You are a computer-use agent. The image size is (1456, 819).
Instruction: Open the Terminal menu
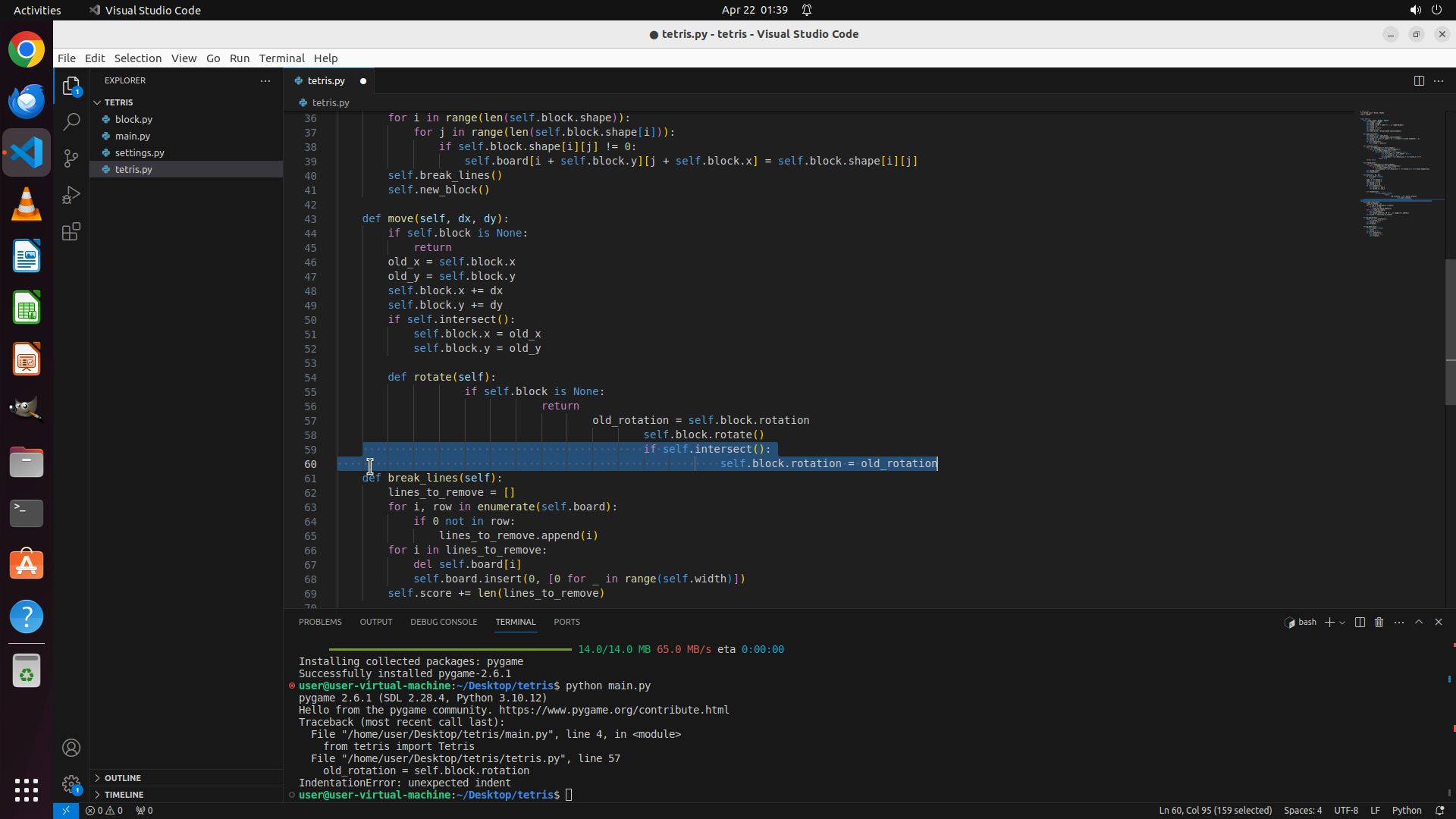tap(281, 58)
